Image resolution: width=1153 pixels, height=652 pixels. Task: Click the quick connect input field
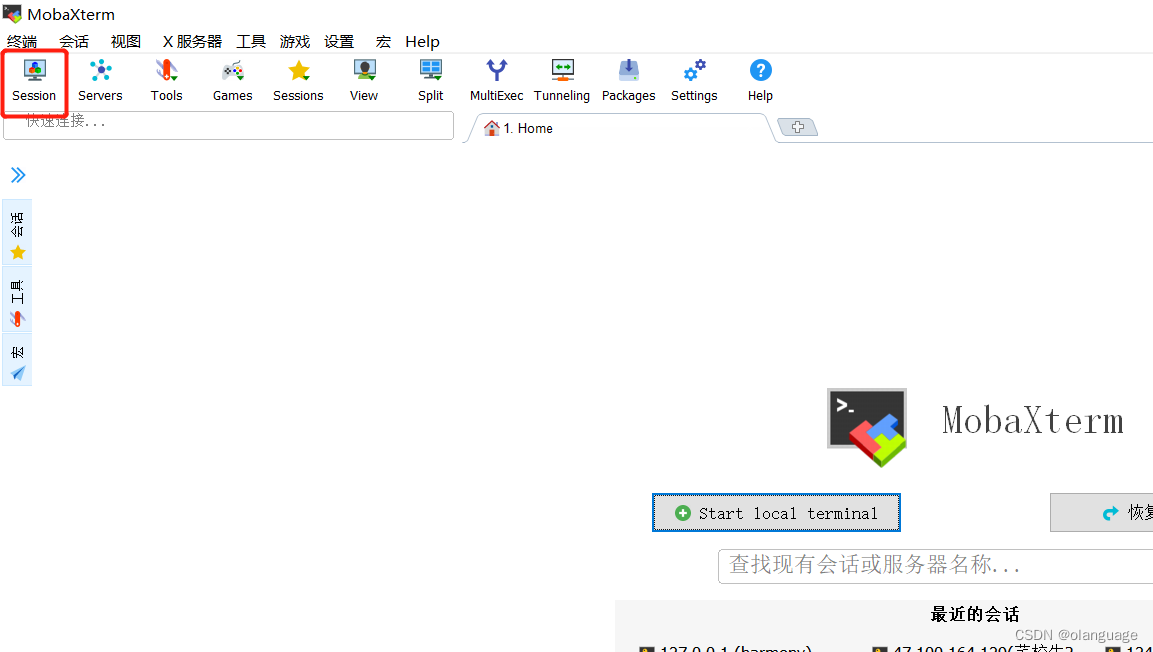tap(229, 125)
